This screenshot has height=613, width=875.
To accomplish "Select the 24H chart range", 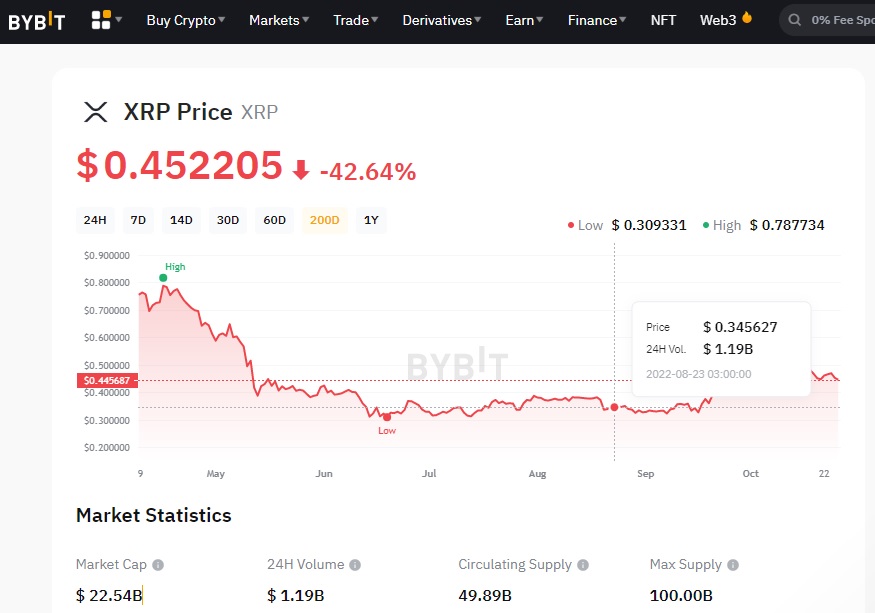I will point(95,220).
